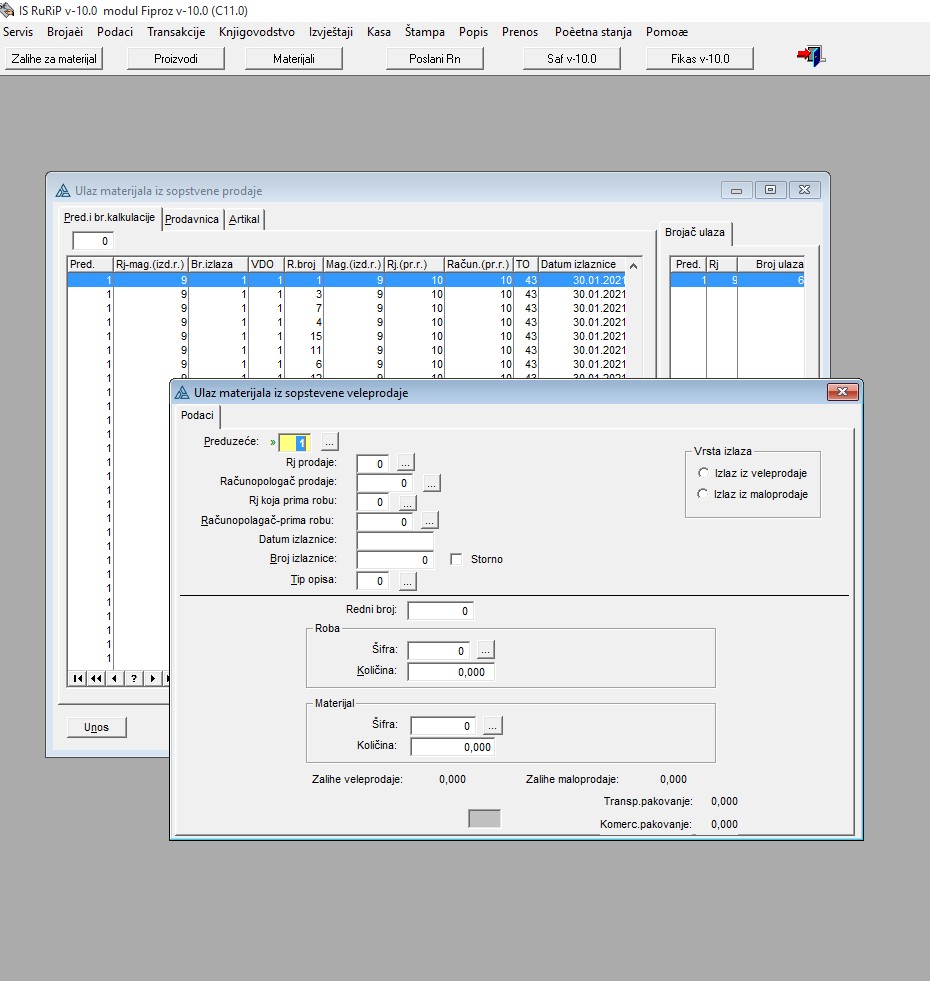Image resolution: width=930 pixels, height=981 pixels.
Task: Click the Datum izlaznice input field
Action: [395, 540]
